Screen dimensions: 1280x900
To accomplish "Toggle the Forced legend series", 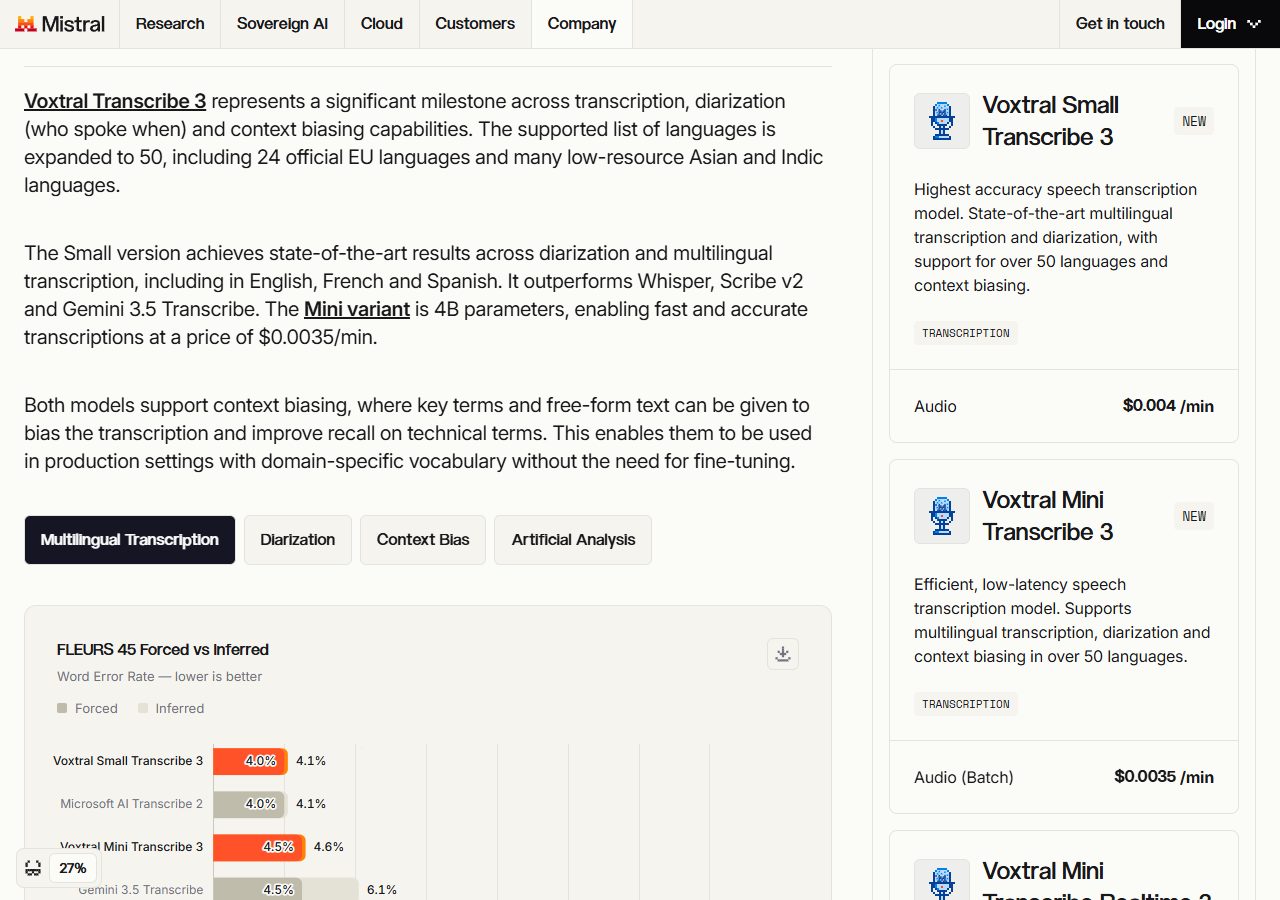I will [x=87, y=708].
